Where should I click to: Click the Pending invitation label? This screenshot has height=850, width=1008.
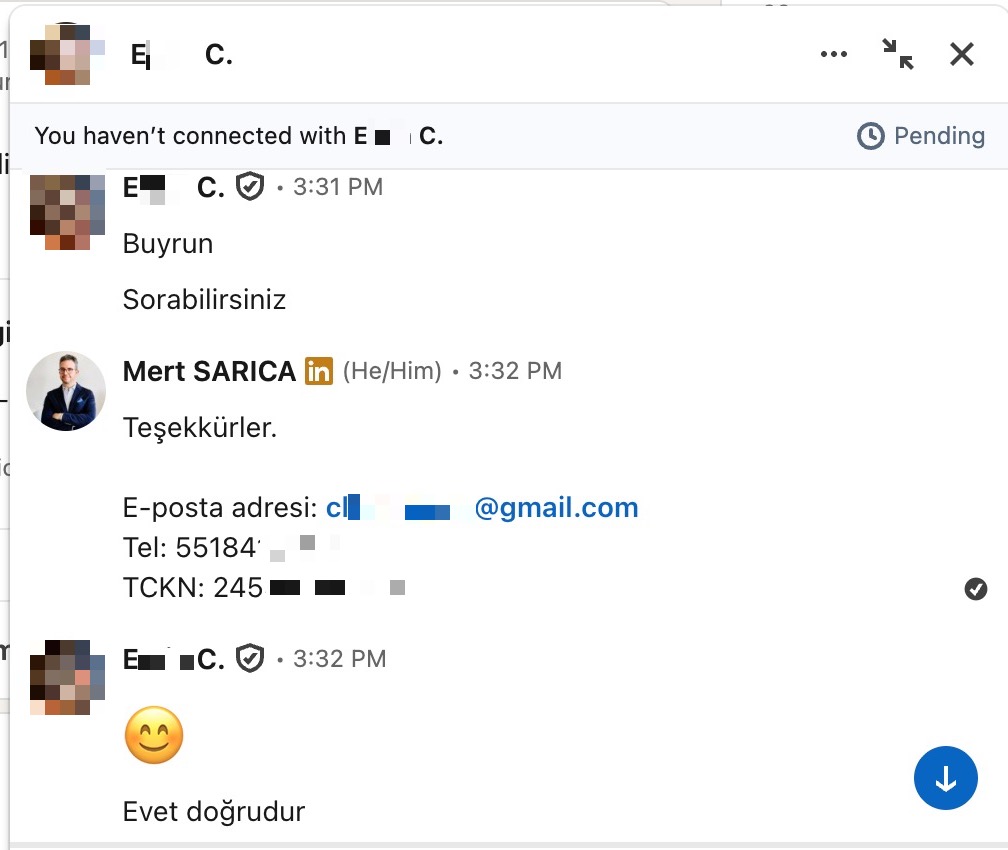[939, 136]
